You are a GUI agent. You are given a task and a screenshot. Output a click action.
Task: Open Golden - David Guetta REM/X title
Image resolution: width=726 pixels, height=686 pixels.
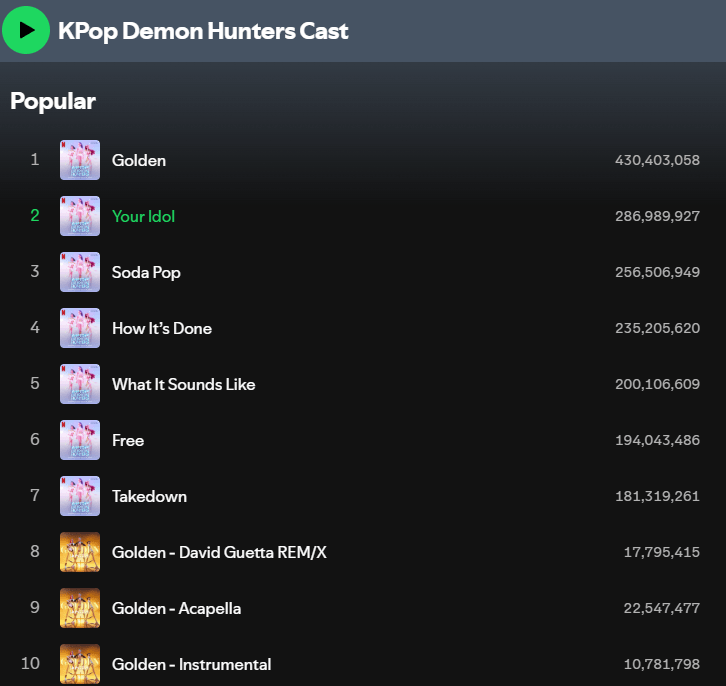click(x=219, y=552)
